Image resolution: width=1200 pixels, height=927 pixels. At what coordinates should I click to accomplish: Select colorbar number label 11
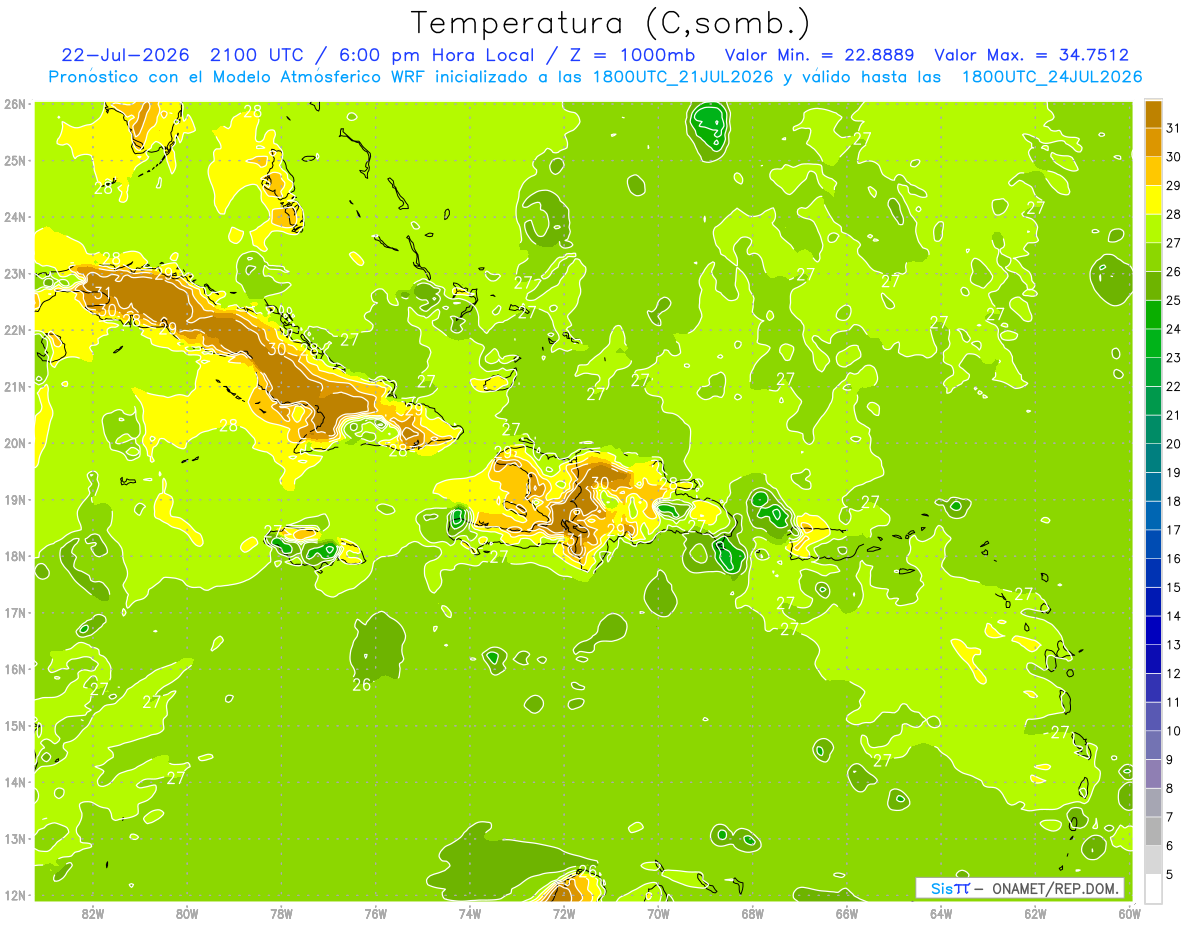pyautogui.click(x=1174, y=701)
